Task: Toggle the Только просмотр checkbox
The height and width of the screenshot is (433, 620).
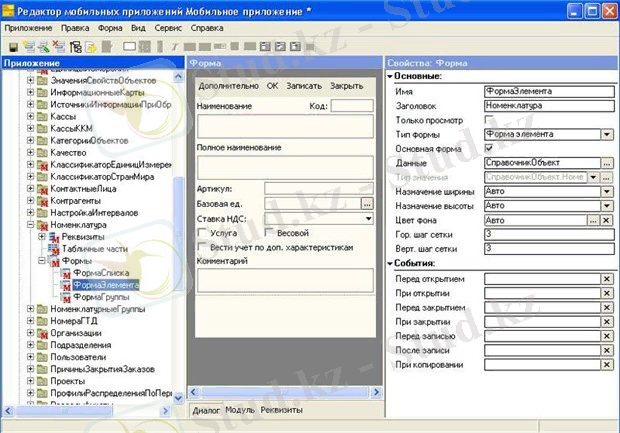Action: 487,119
